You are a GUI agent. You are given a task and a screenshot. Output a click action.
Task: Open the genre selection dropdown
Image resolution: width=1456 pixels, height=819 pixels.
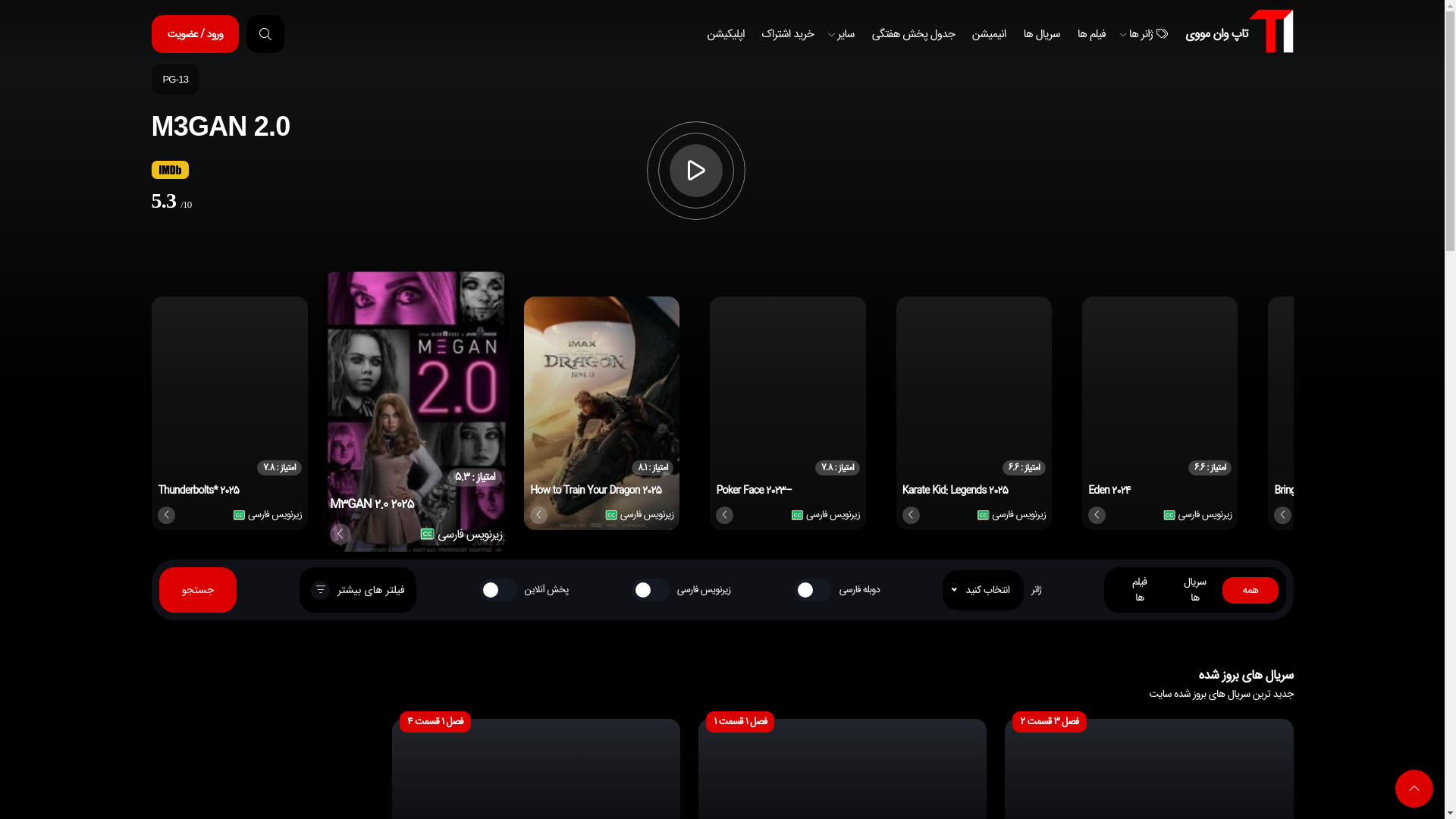click(x=983, y=590)
